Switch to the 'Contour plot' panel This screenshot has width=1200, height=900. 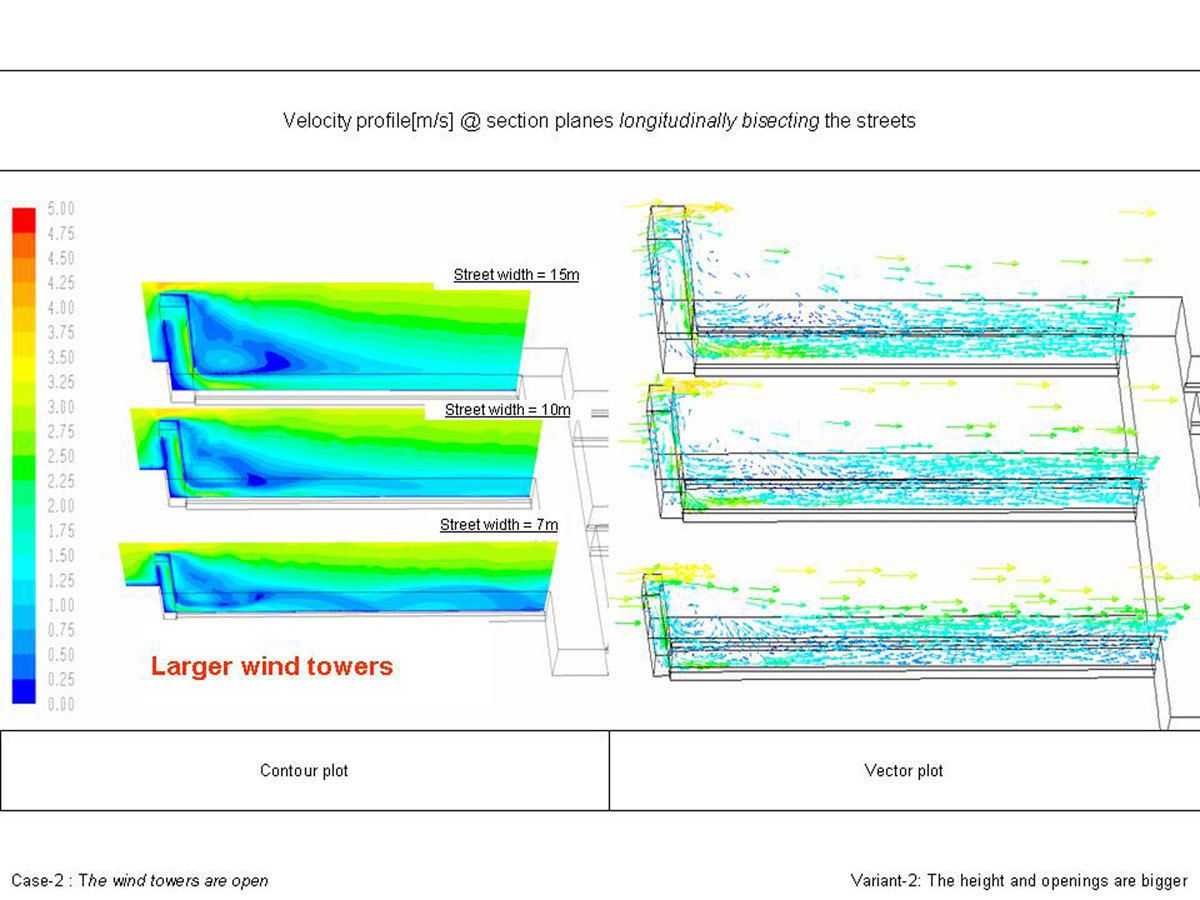point(302,771)
